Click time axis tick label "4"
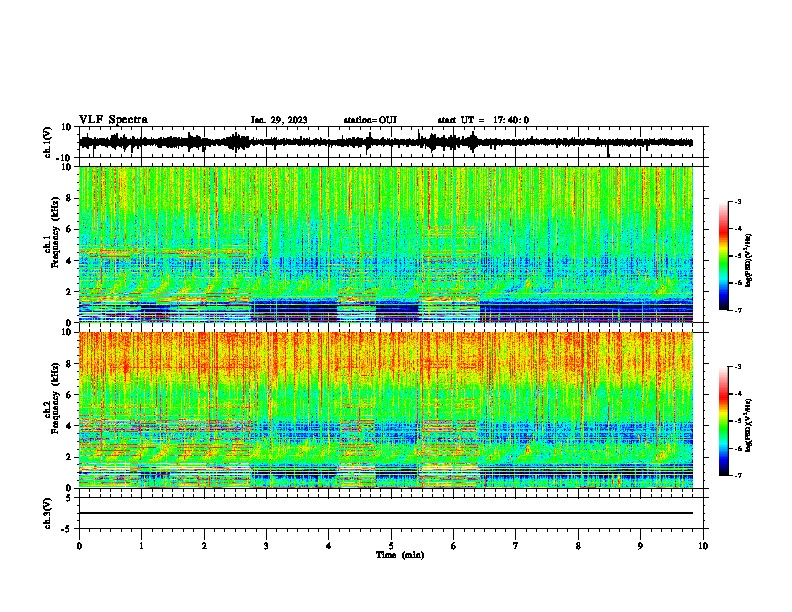Image resolution: width=792 pixels, height=612 pixels. [x=329, y=546]
